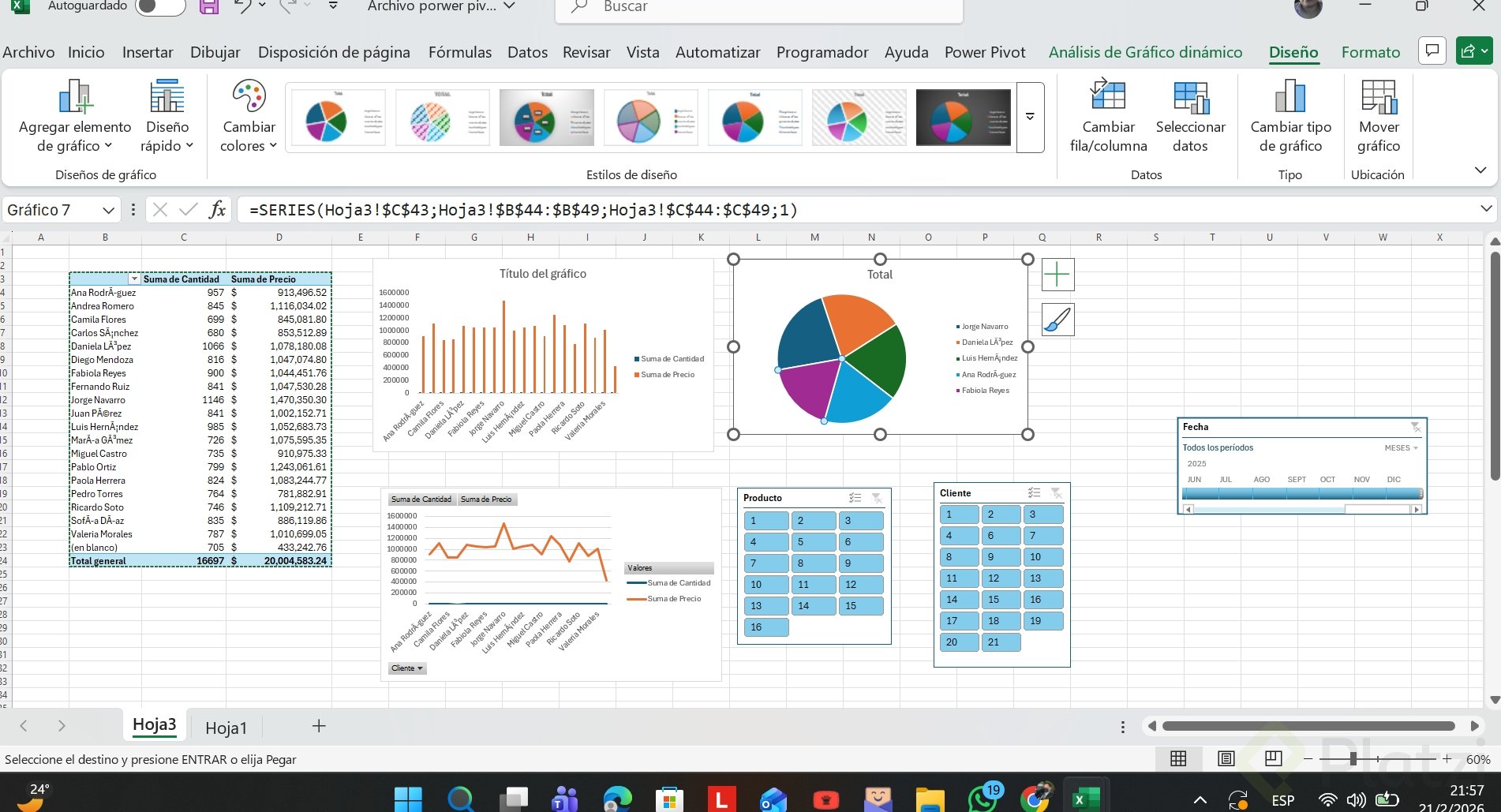The height and width of the screenshot is (812, 1501).
Task: Click Suma de Precio field button on line chart
Action: tap(486, 500)
